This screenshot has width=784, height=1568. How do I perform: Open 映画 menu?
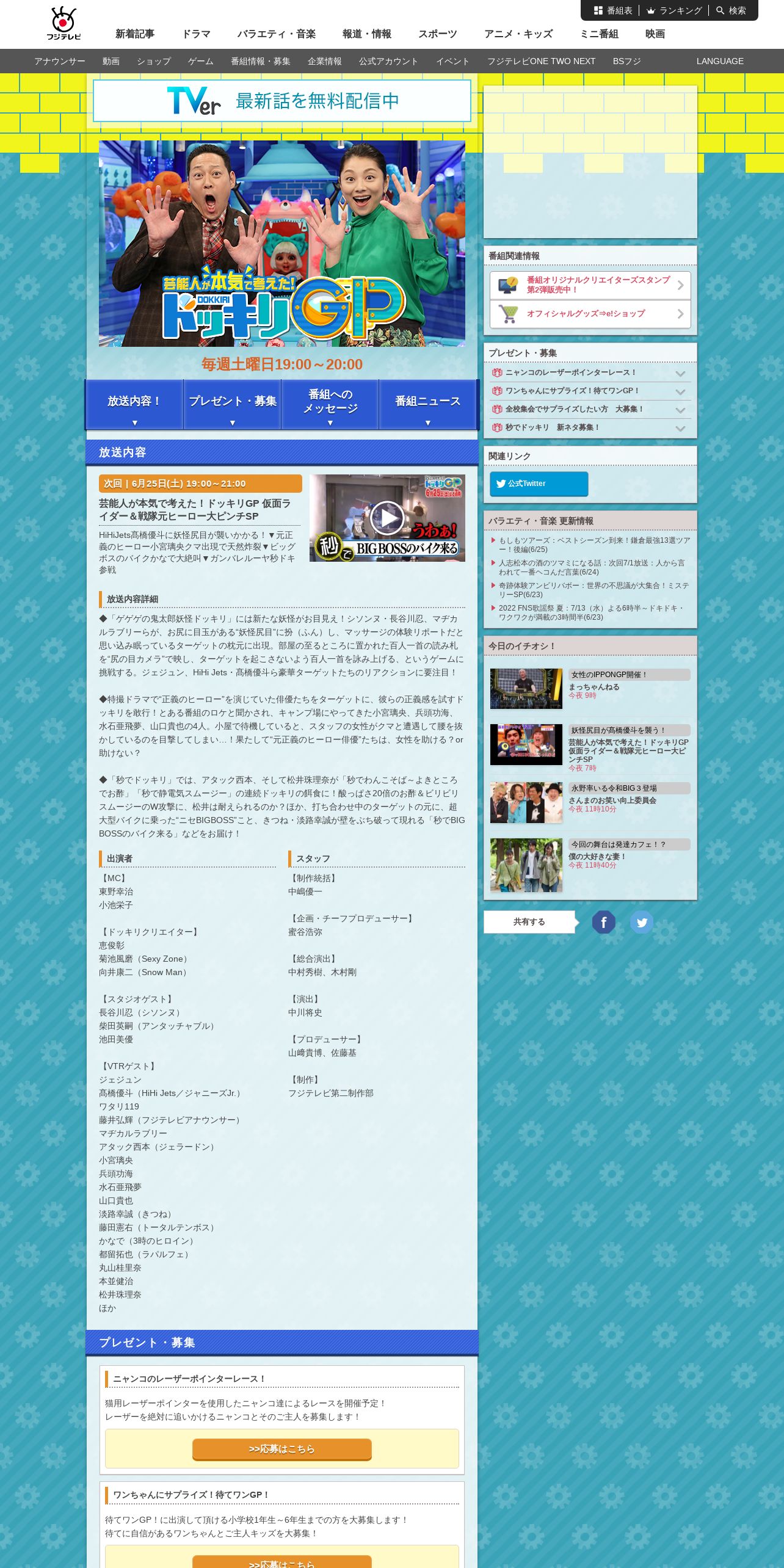click(655, 34)
